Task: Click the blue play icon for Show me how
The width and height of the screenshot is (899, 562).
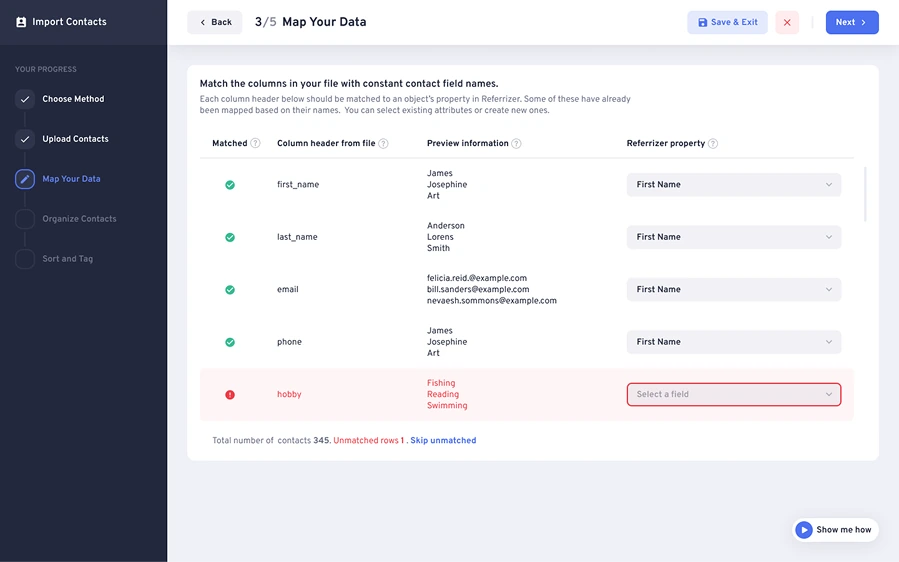Action: (x=804, y=530)
